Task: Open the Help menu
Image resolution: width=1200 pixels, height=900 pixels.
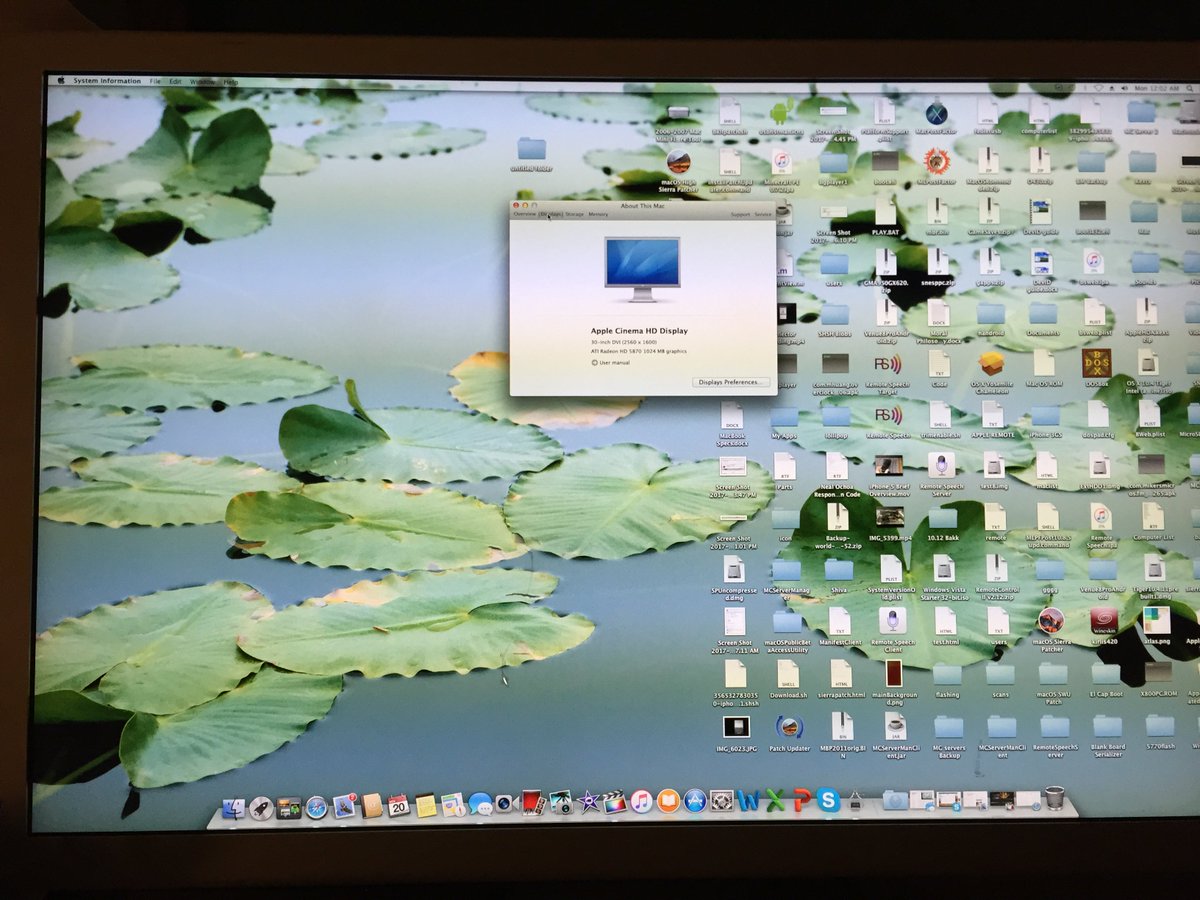Action: tap(231, 81)
